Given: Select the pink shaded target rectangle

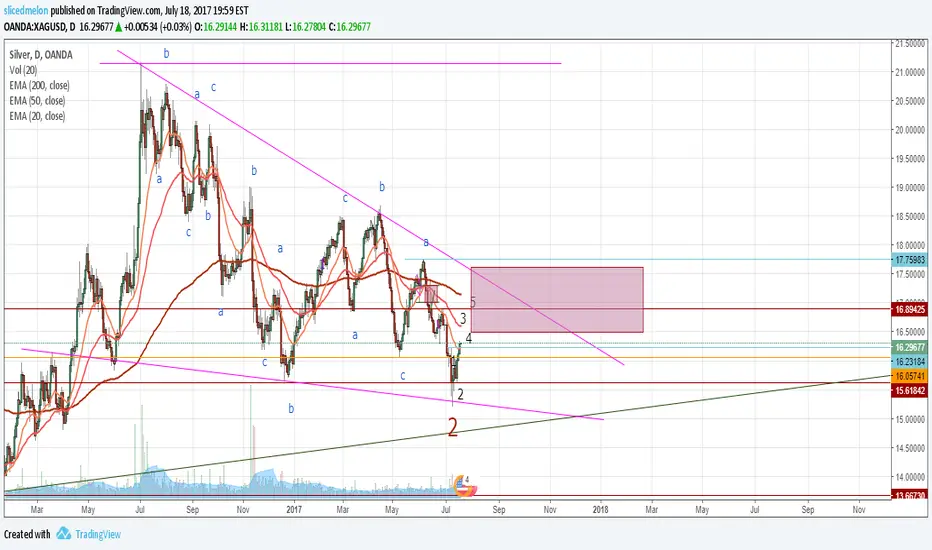Looking at the screenshot, I should [557, 300].
